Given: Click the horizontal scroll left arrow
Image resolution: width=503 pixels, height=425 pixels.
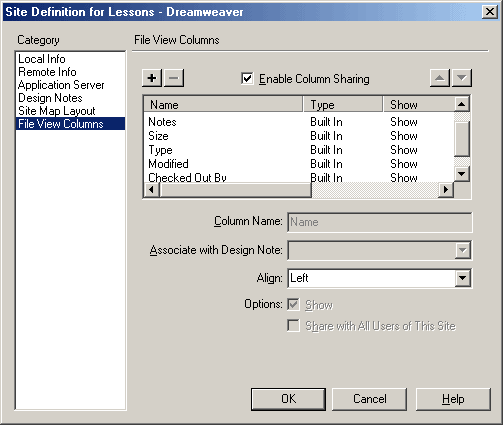Looking at the screenshot, I should click(x=152, y=190).
